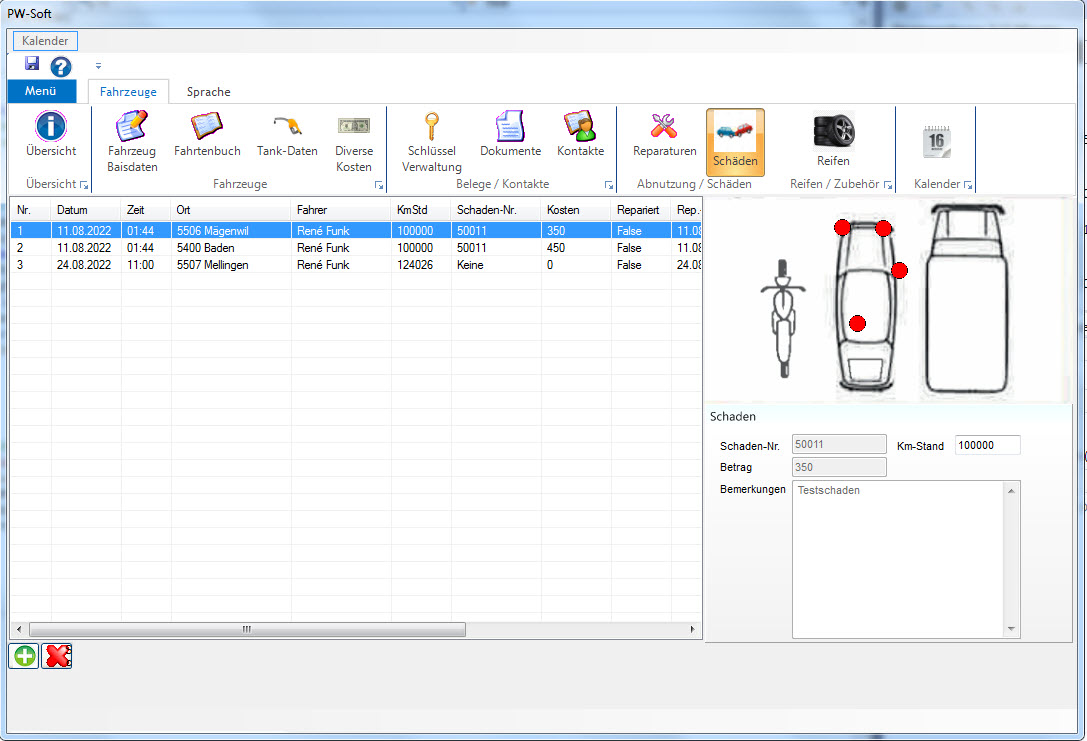Open the Dokumente section
1087x741 pixels.
[510, 135]
